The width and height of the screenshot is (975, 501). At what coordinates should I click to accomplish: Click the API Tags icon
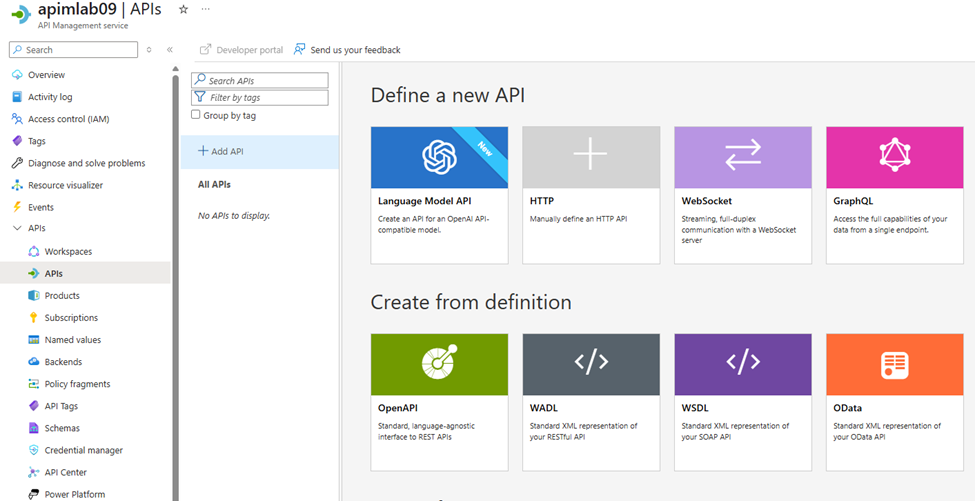[x=34, y=406]
